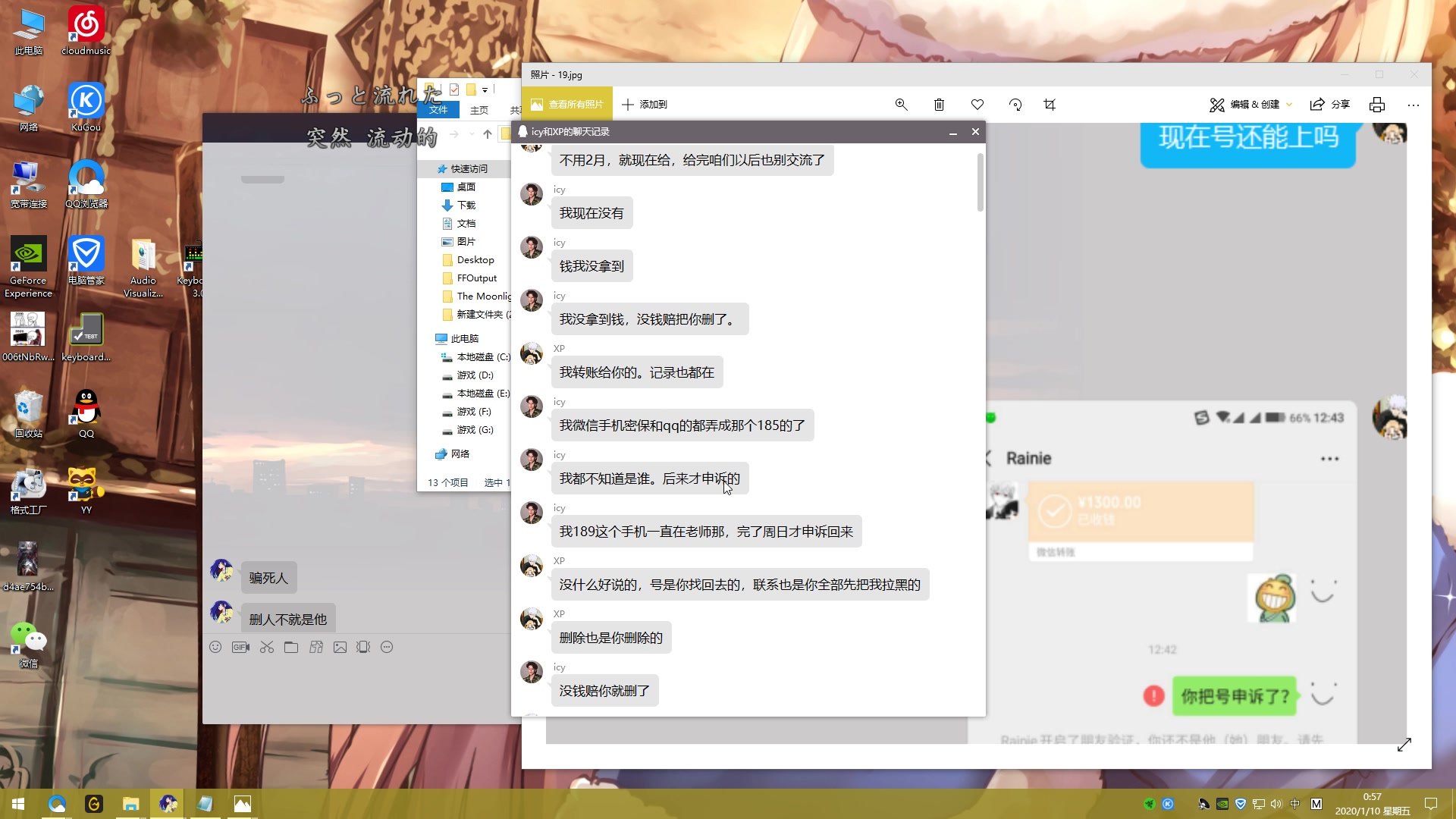Open the Photos more options ellipsis
Image resolution: width=1456 pixels, height=819 pixels.
(x=1413, y=105)
